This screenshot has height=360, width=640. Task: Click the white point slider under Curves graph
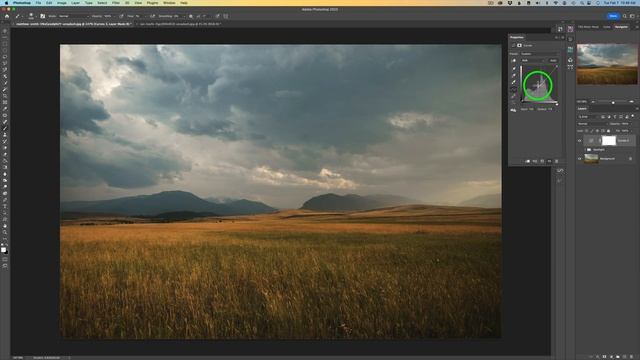557,104
